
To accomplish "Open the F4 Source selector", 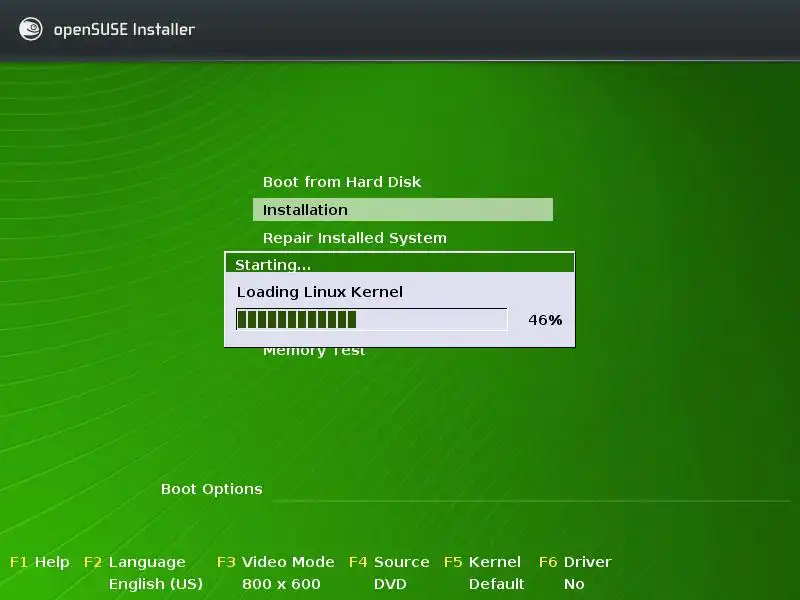I will tap(389, 562).
